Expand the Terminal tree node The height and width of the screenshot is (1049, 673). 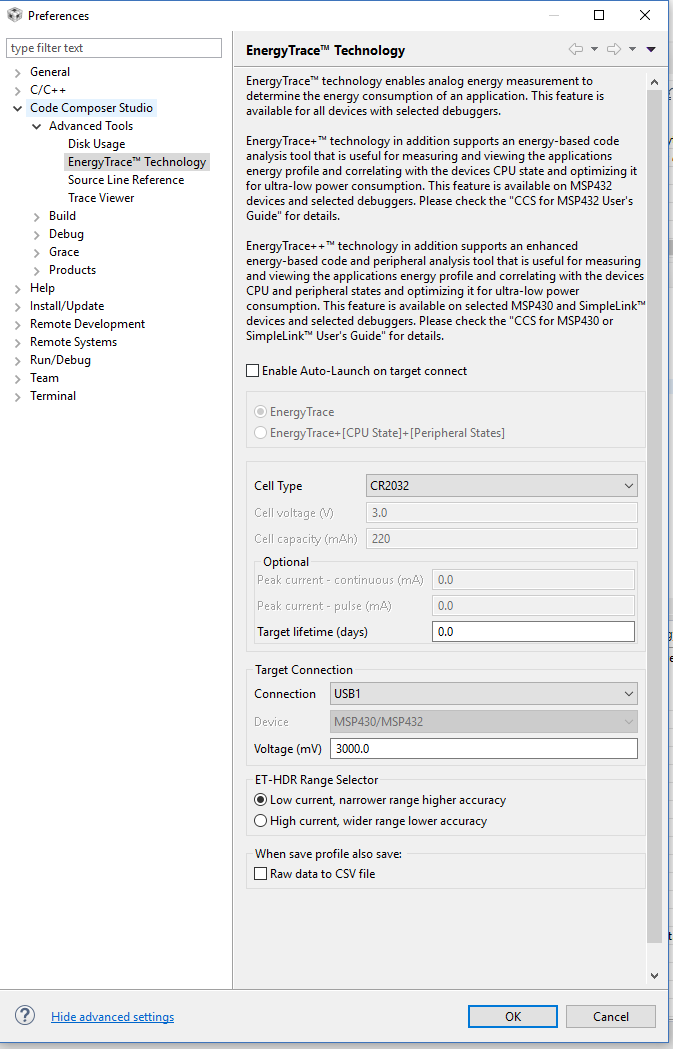17,397
